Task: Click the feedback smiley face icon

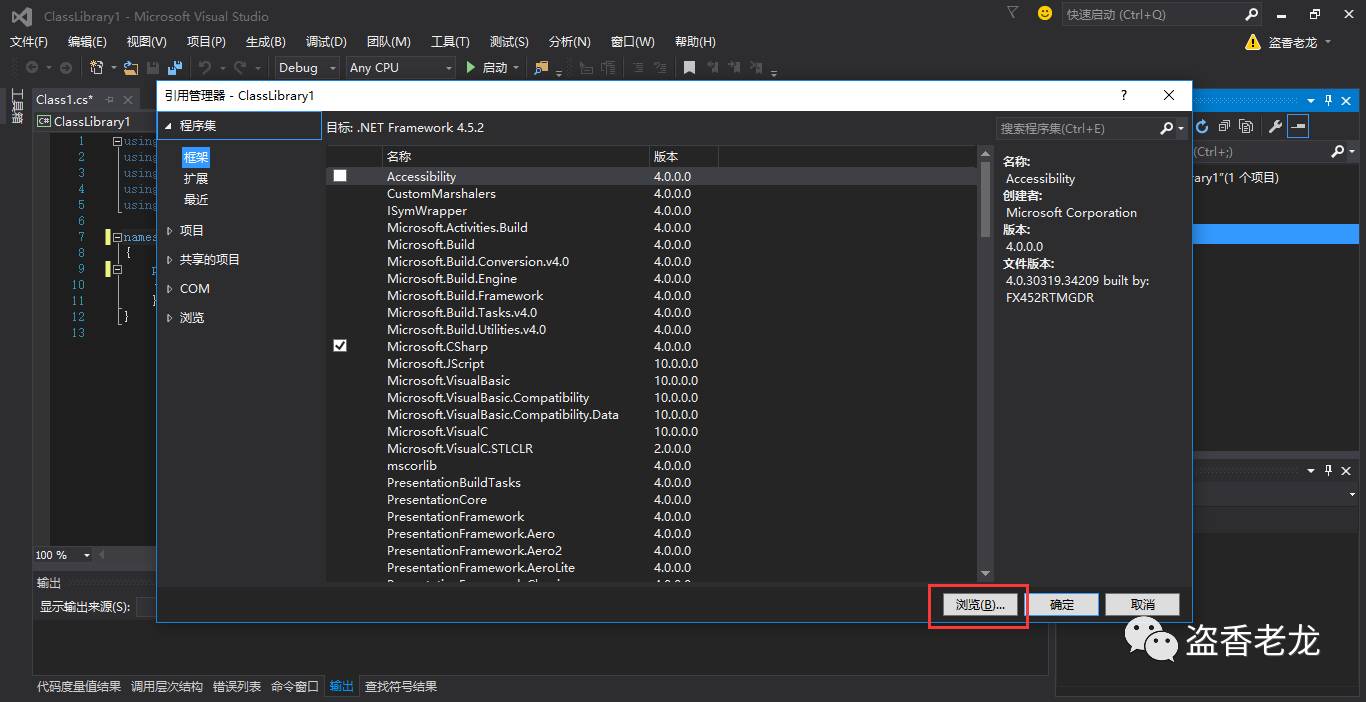Action: pyautogui.click(x=1045, y=13)
